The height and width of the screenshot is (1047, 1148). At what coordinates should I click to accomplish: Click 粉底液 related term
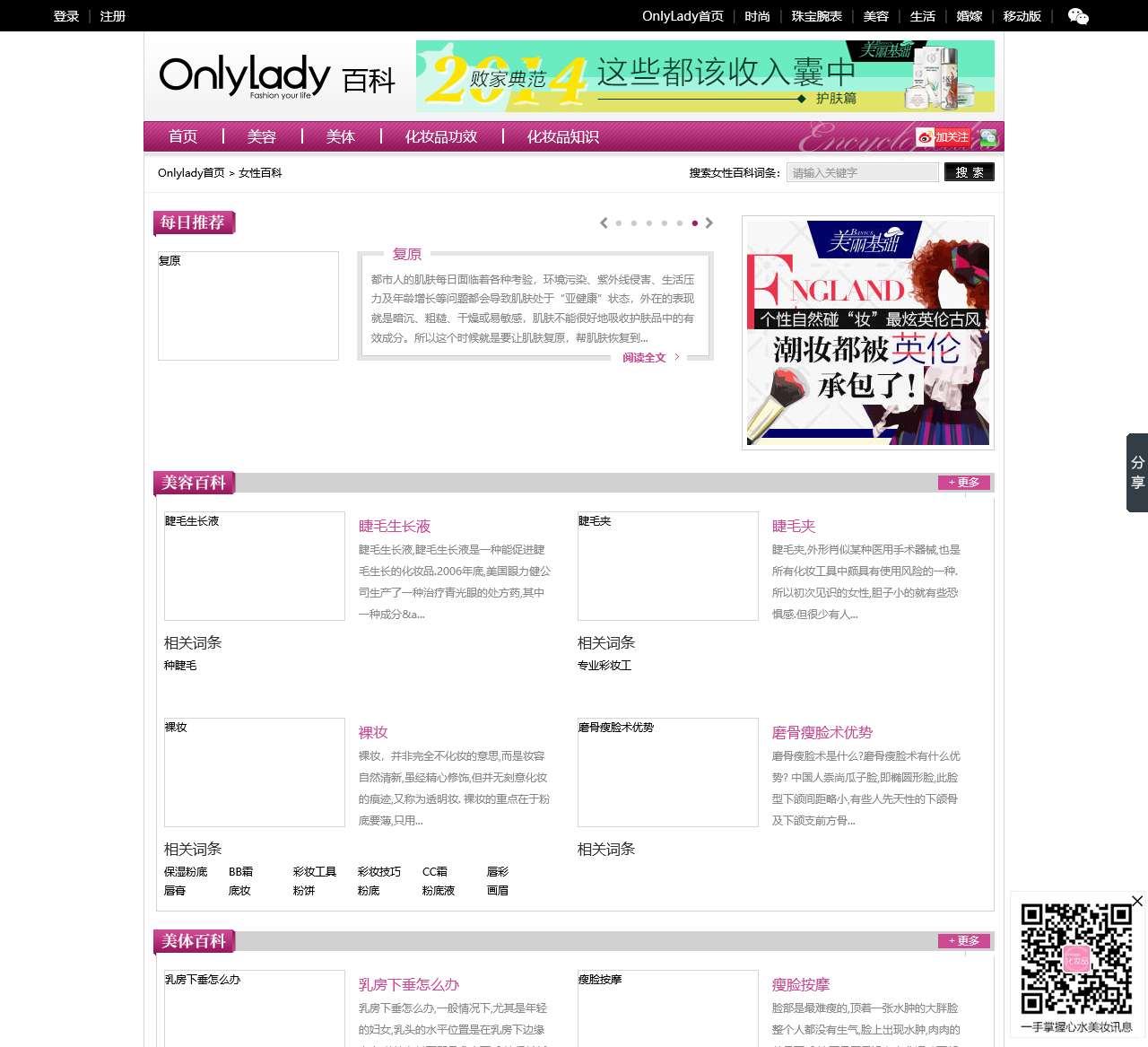[439, 891]
